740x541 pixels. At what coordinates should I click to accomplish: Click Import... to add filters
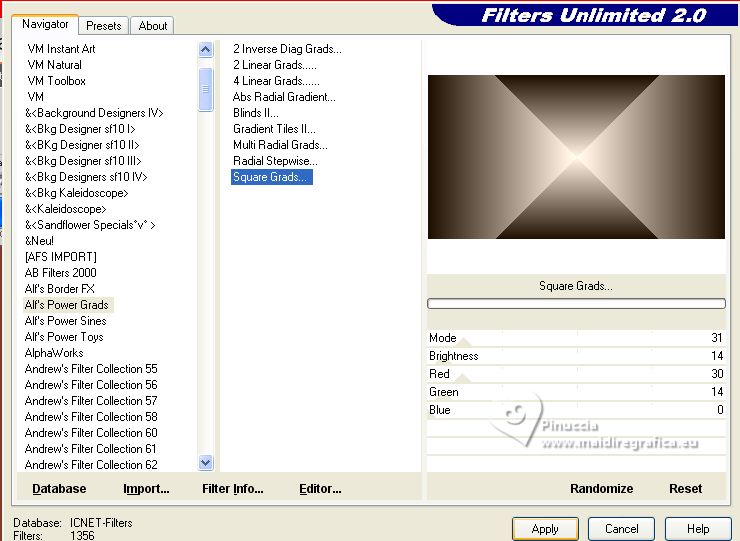point(146,489)
